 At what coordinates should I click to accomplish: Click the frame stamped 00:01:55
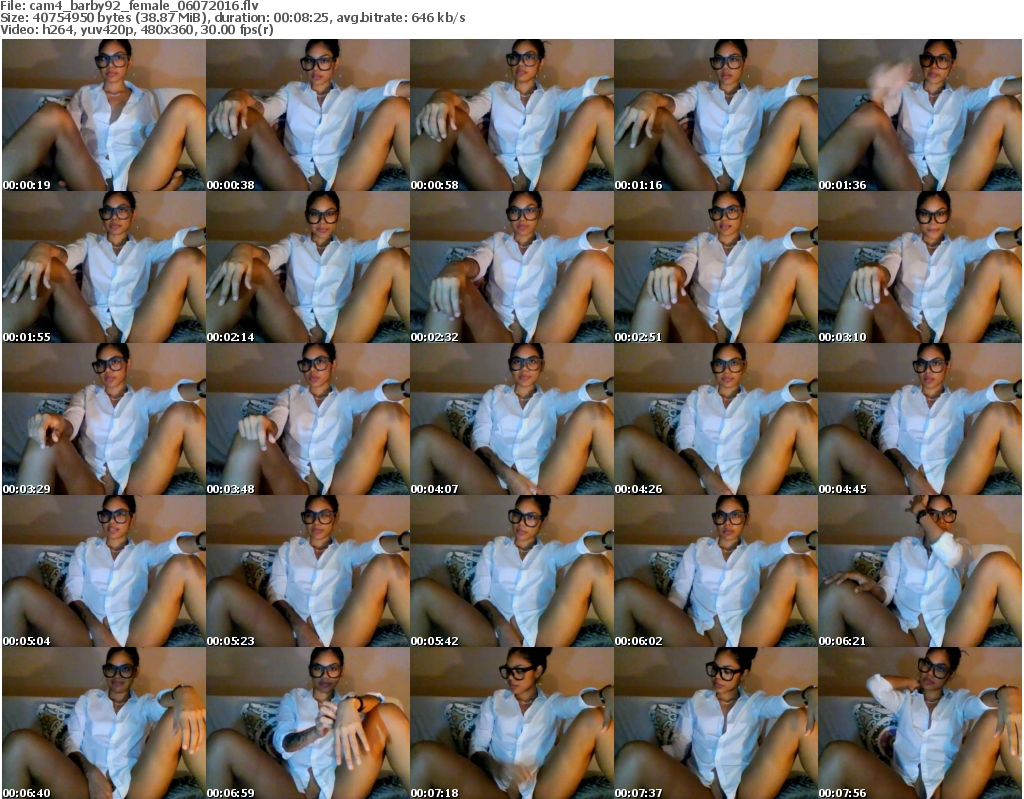(x=103, y=267)
